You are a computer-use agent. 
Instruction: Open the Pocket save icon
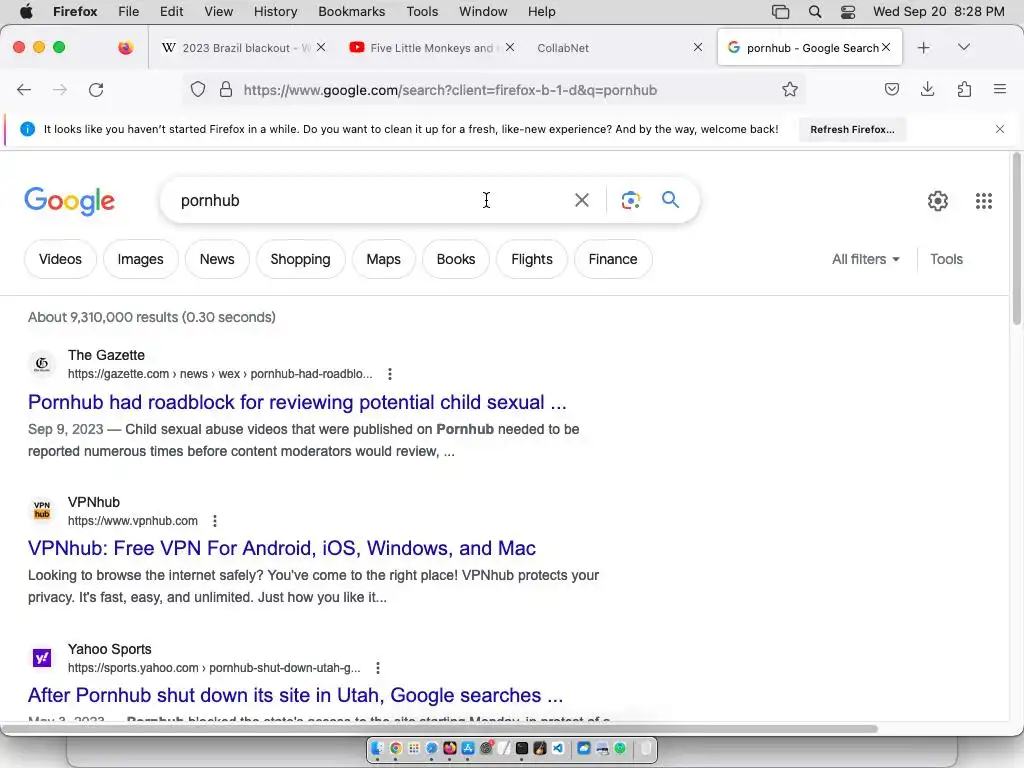tap(891, 89)
